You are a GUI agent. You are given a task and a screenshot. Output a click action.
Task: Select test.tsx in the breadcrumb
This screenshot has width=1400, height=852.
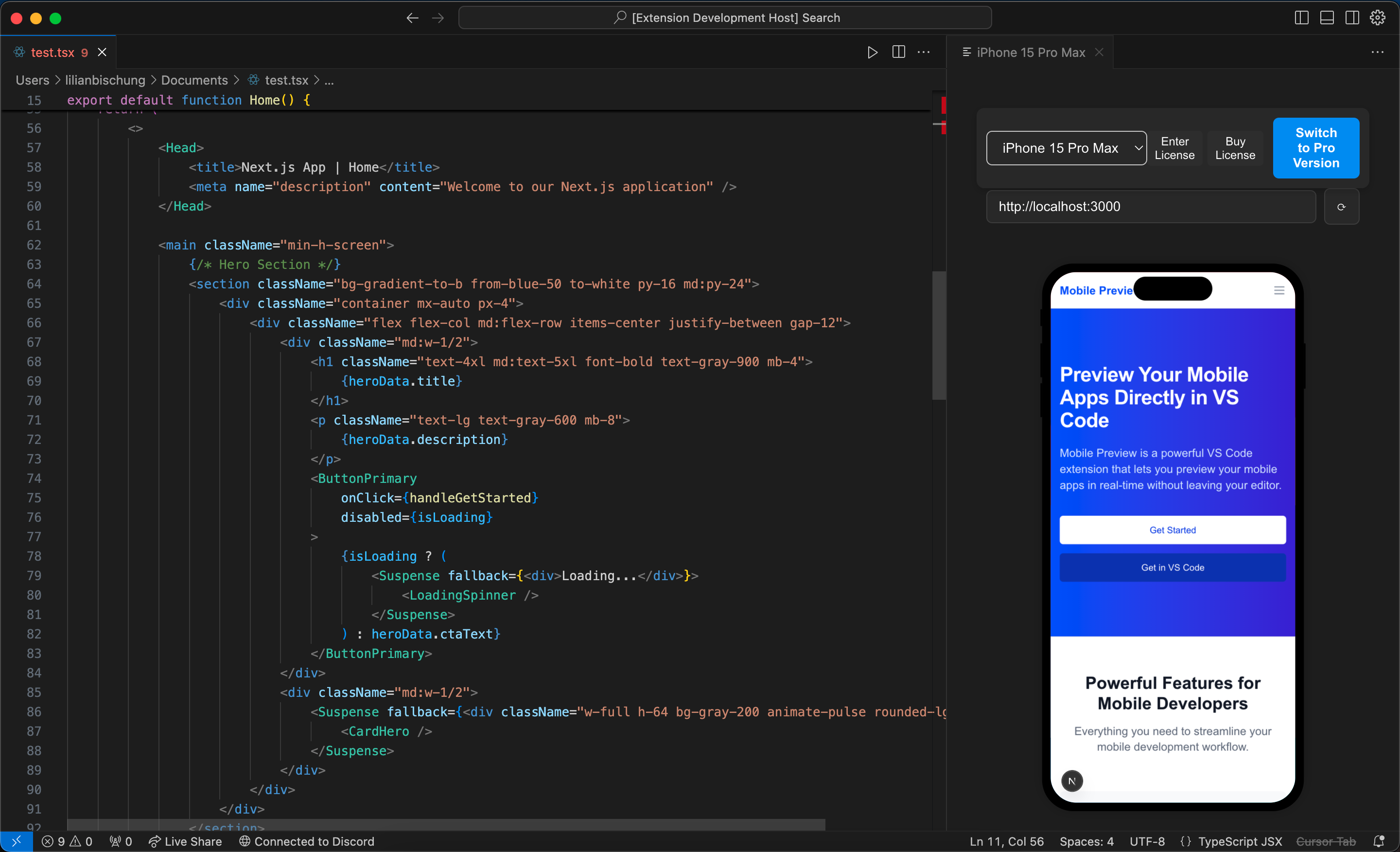(286, 80)
